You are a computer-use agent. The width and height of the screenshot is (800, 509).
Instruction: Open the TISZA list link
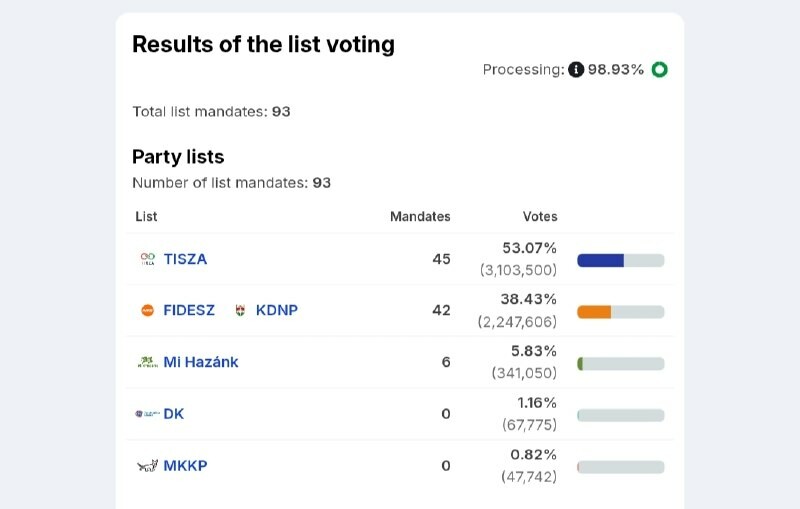(x=185, y=259)
